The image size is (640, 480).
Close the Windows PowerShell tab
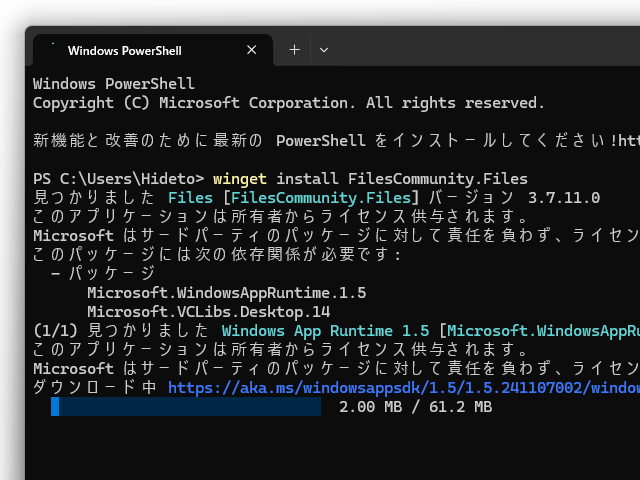pyautogui.click(x=250, y=50)
